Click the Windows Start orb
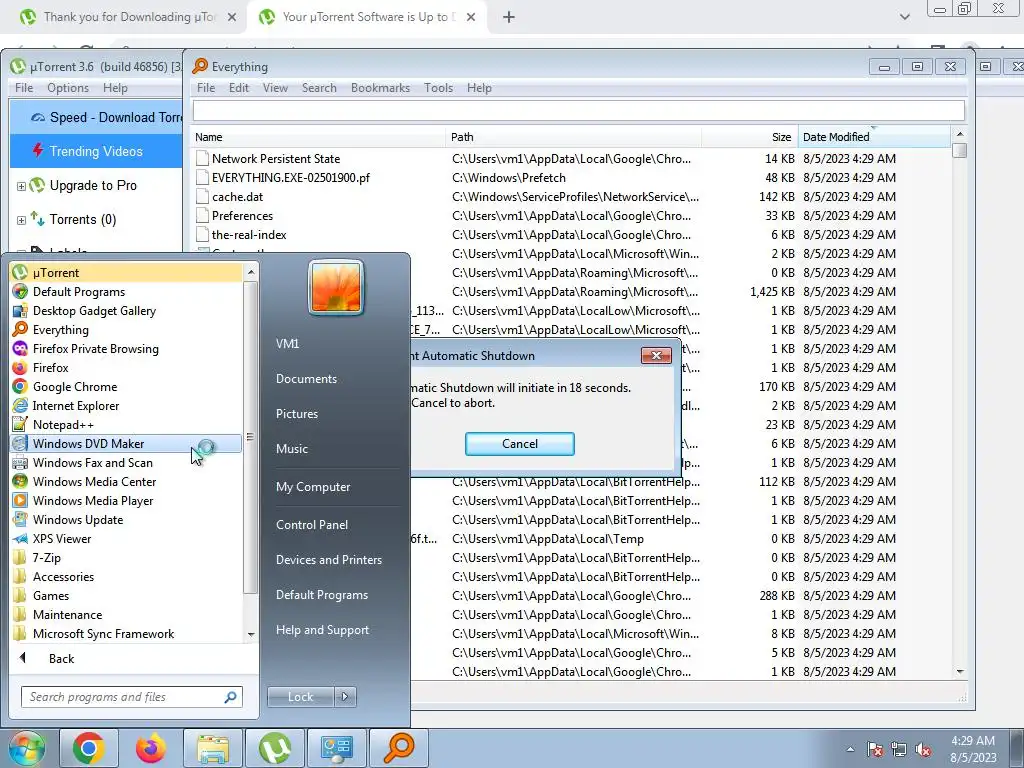 tap(26, 748)
